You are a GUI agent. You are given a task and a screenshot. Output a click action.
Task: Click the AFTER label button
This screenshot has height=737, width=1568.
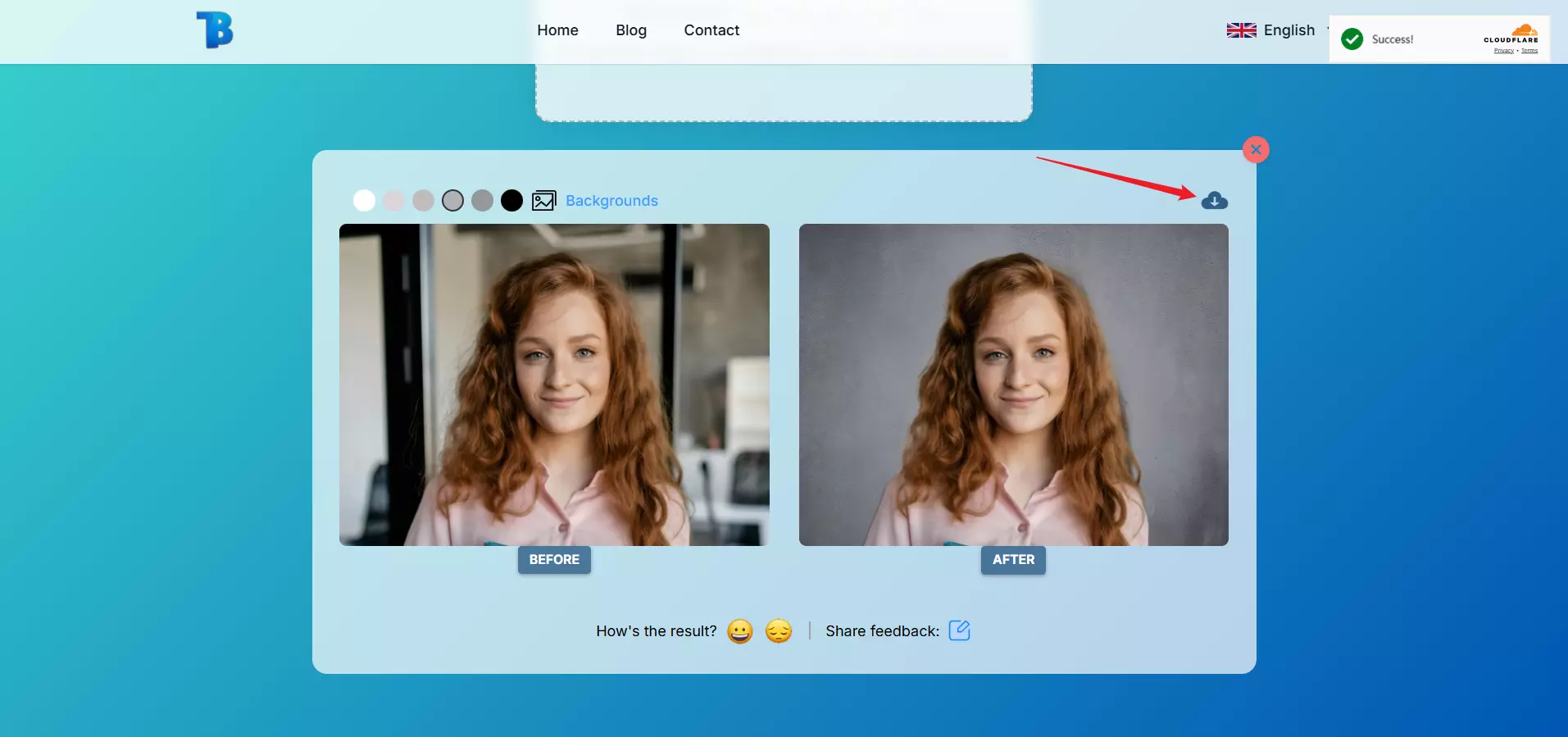pos(1013,560)
